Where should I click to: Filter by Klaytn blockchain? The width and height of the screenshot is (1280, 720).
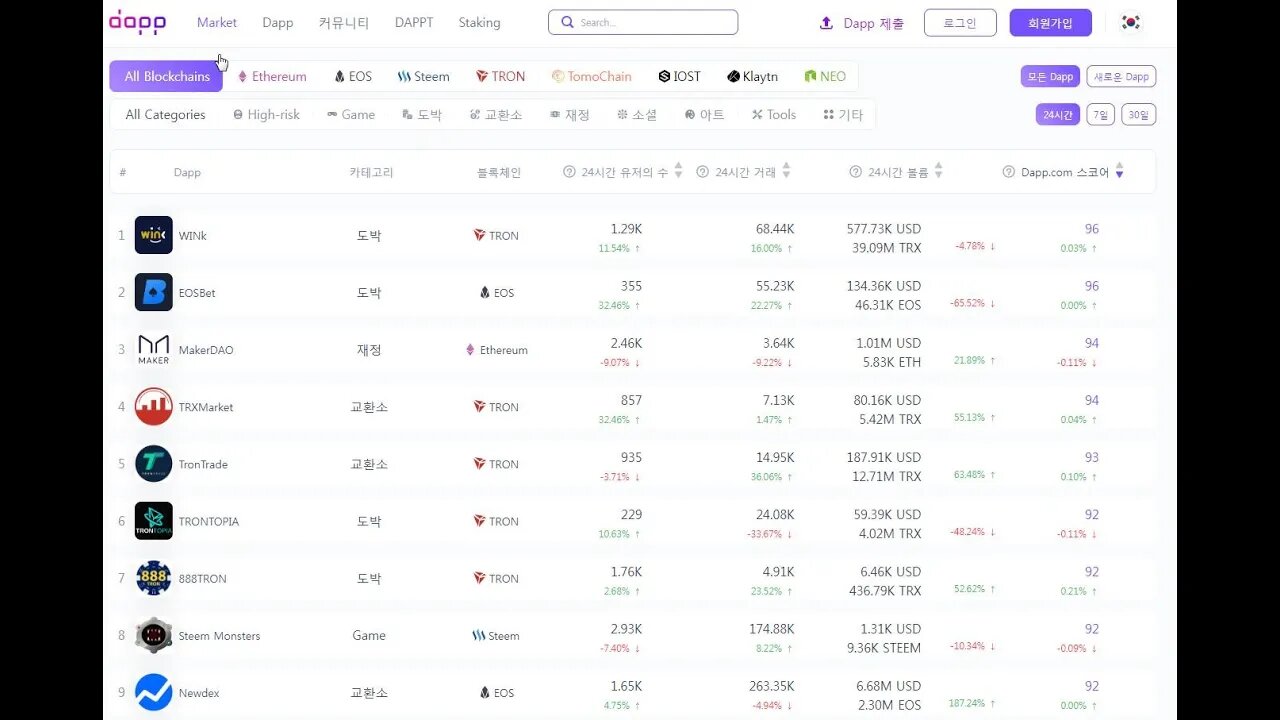pyautogui.click(x=753, y=76)
